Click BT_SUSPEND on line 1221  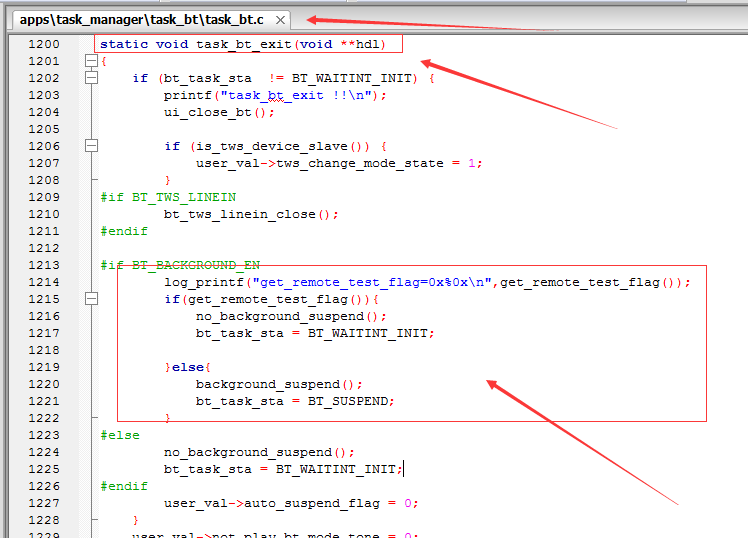coord(348,402)
